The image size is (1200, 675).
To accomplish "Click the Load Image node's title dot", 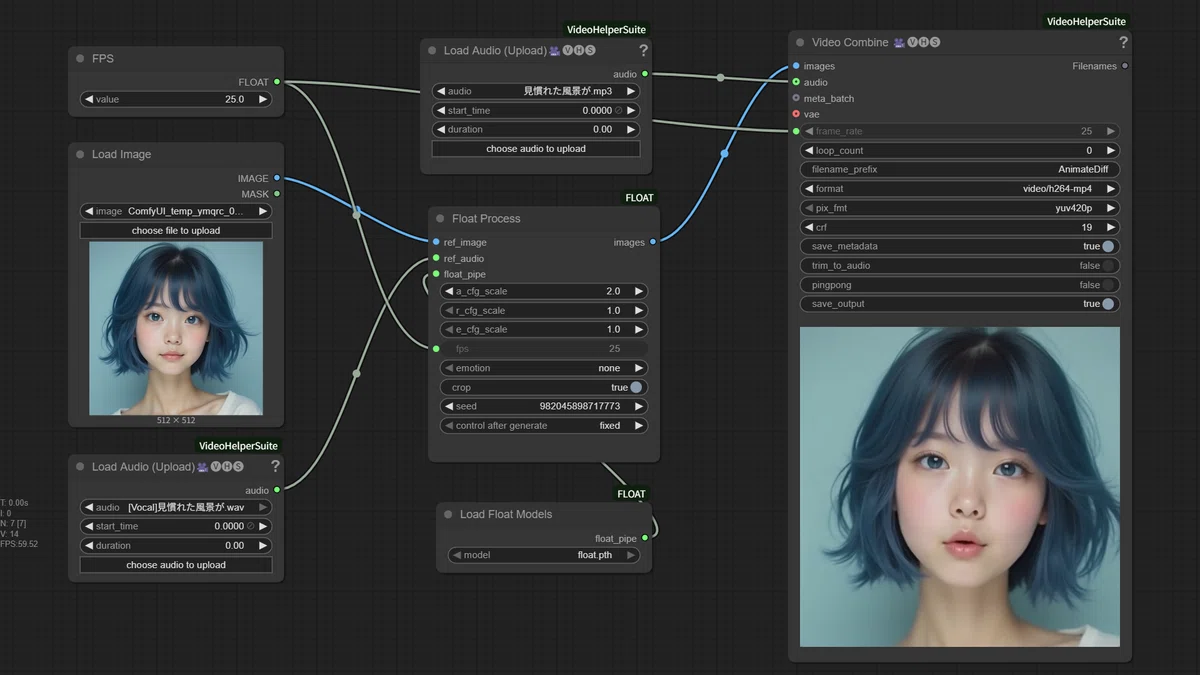I will point(80,155).
